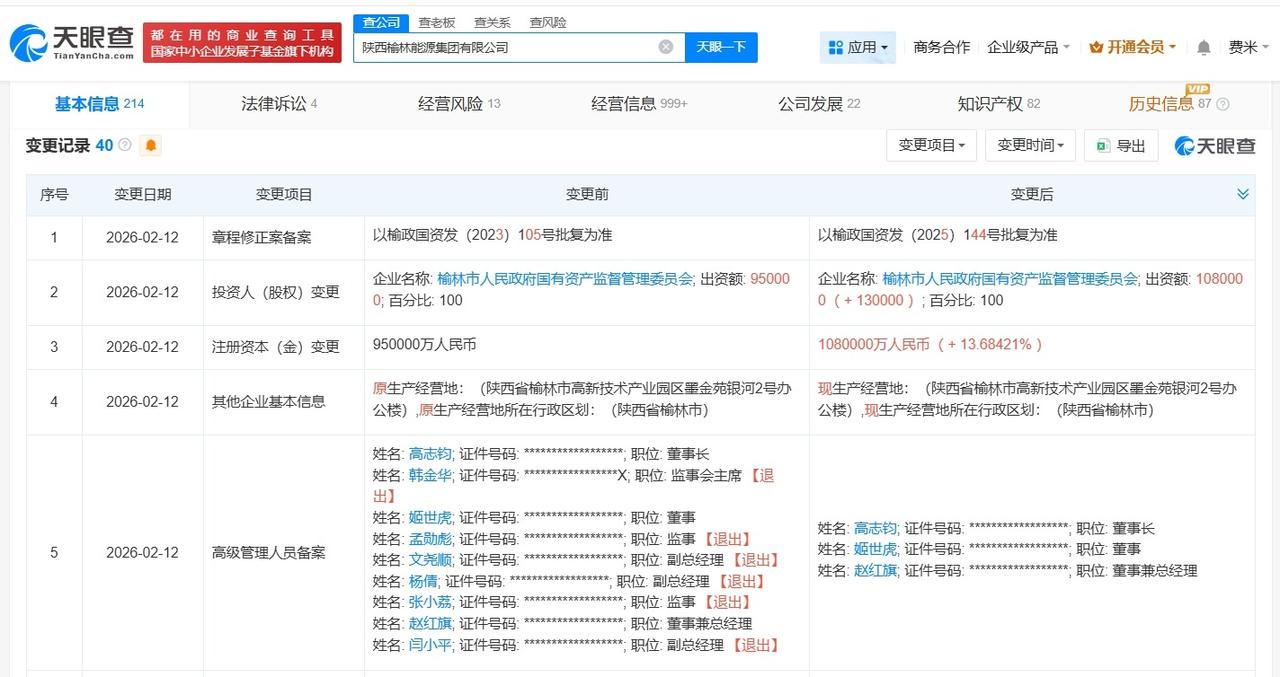Collapse the table via the blue double-chevron

point(1243,193)
